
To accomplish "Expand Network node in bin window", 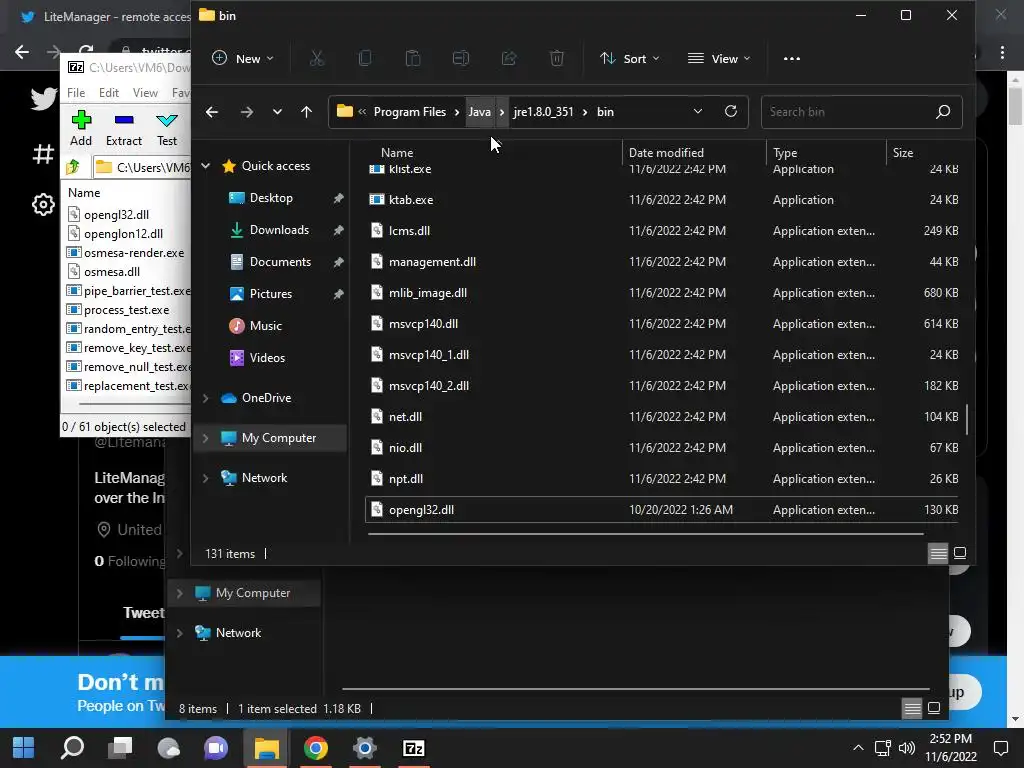I will (206, 478).
